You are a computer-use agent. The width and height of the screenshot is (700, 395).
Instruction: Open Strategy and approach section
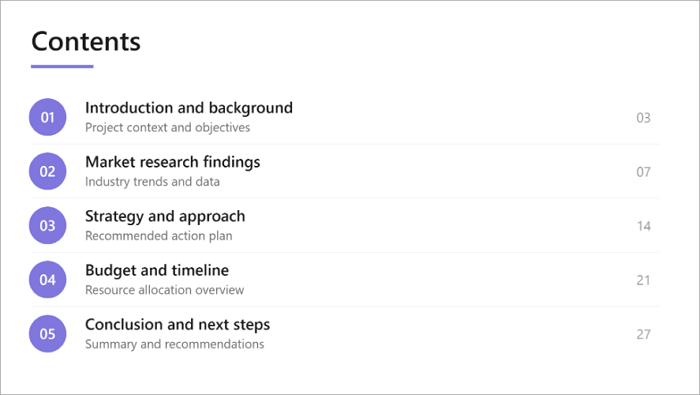pos(165,216)
